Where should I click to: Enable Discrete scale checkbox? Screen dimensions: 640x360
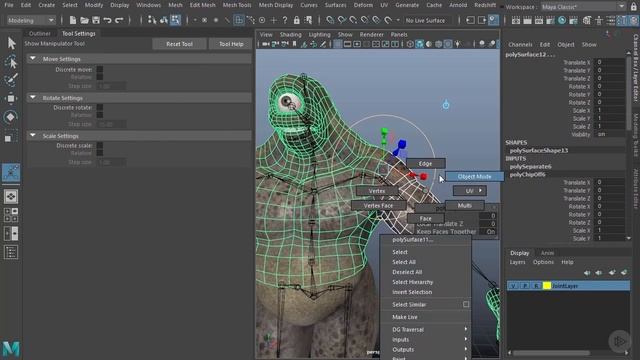(100, 145)
